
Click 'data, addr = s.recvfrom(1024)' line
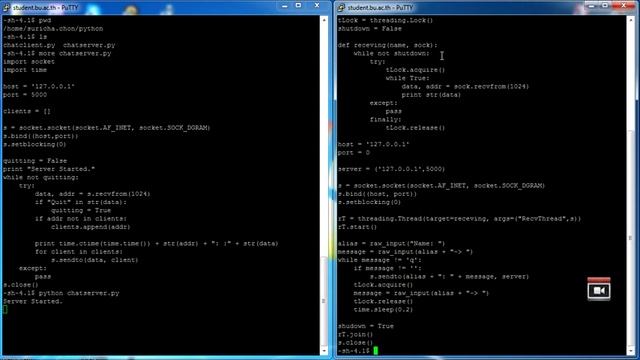point(92,194)
